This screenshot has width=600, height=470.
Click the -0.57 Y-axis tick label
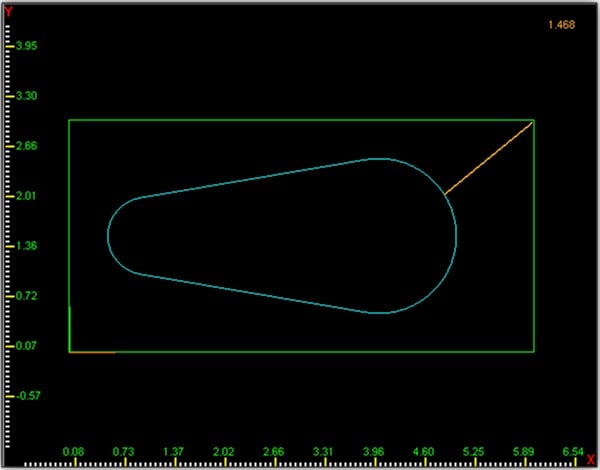pos(28,396)
